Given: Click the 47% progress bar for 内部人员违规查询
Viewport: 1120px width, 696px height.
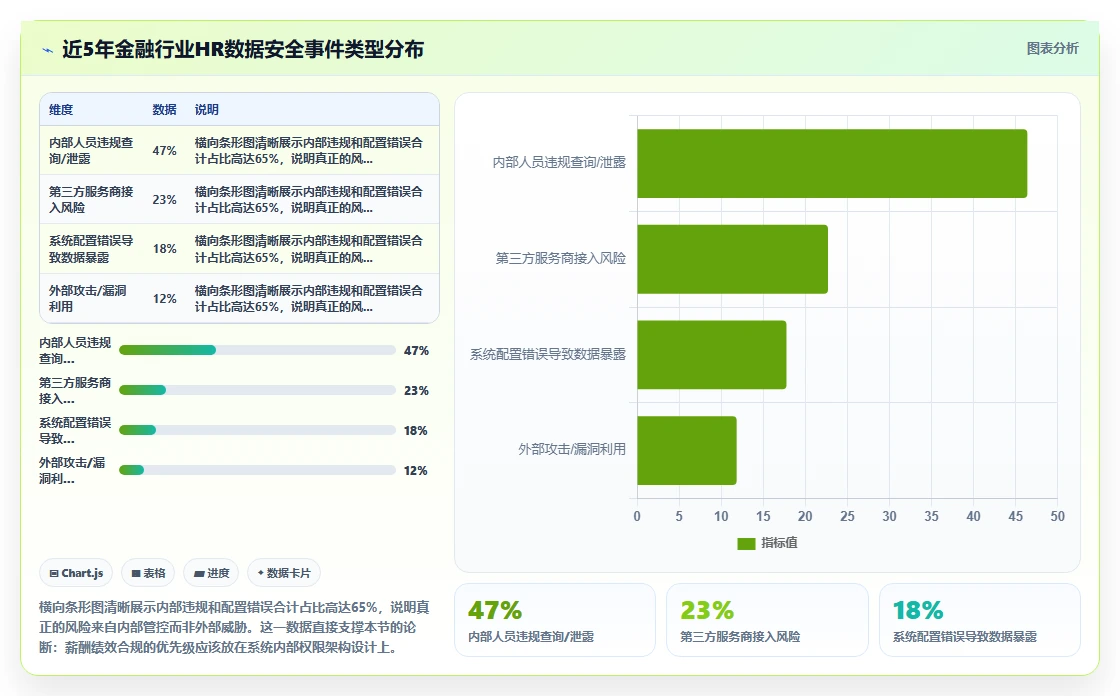Looking at the screenshot, I should 257,350.
